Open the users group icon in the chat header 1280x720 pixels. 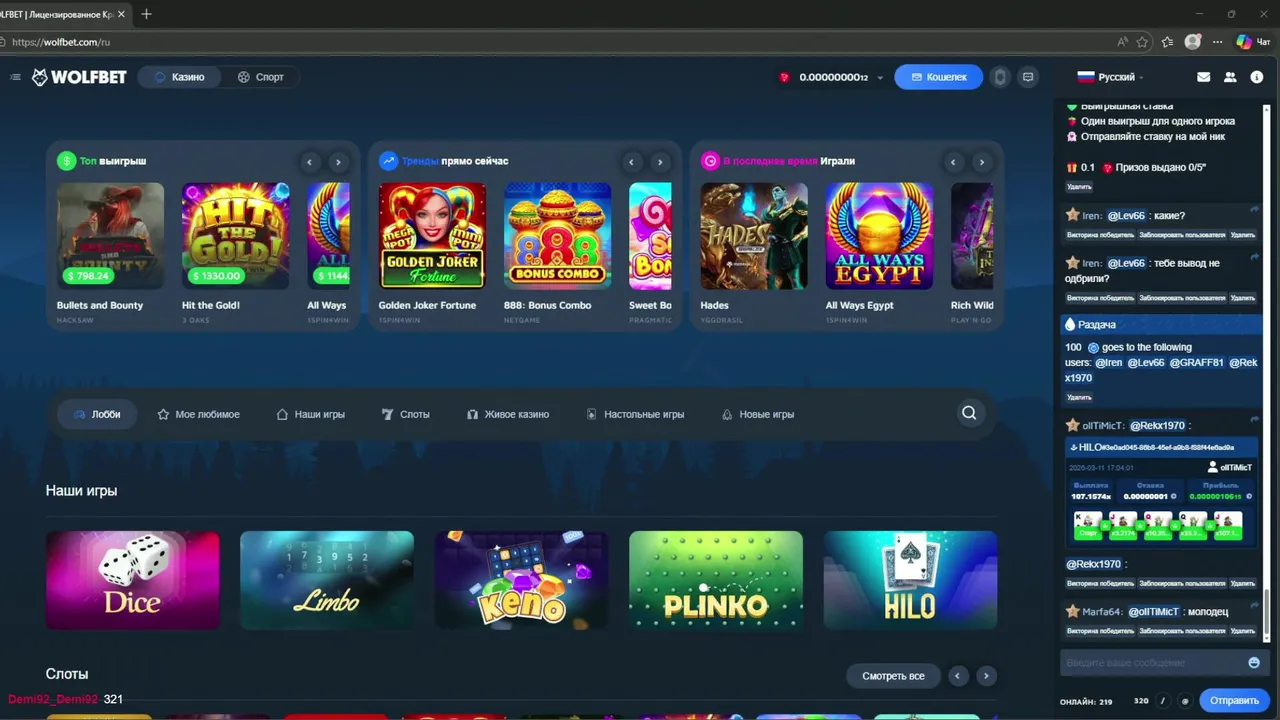coord(1230,77)
